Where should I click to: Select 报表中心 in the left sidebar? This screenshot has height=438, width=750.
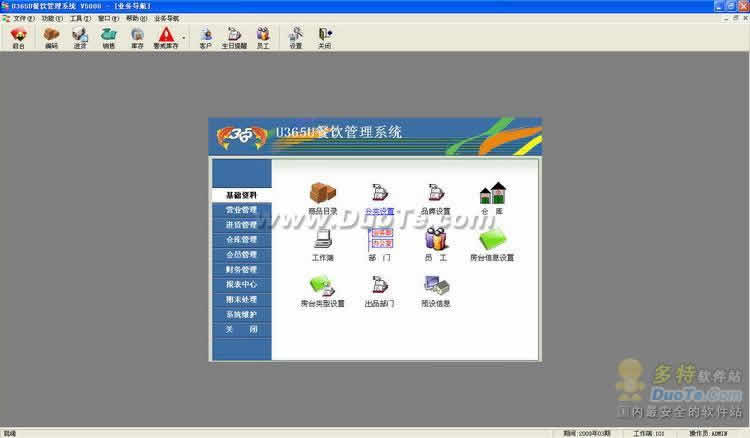(x=241, y=284)
